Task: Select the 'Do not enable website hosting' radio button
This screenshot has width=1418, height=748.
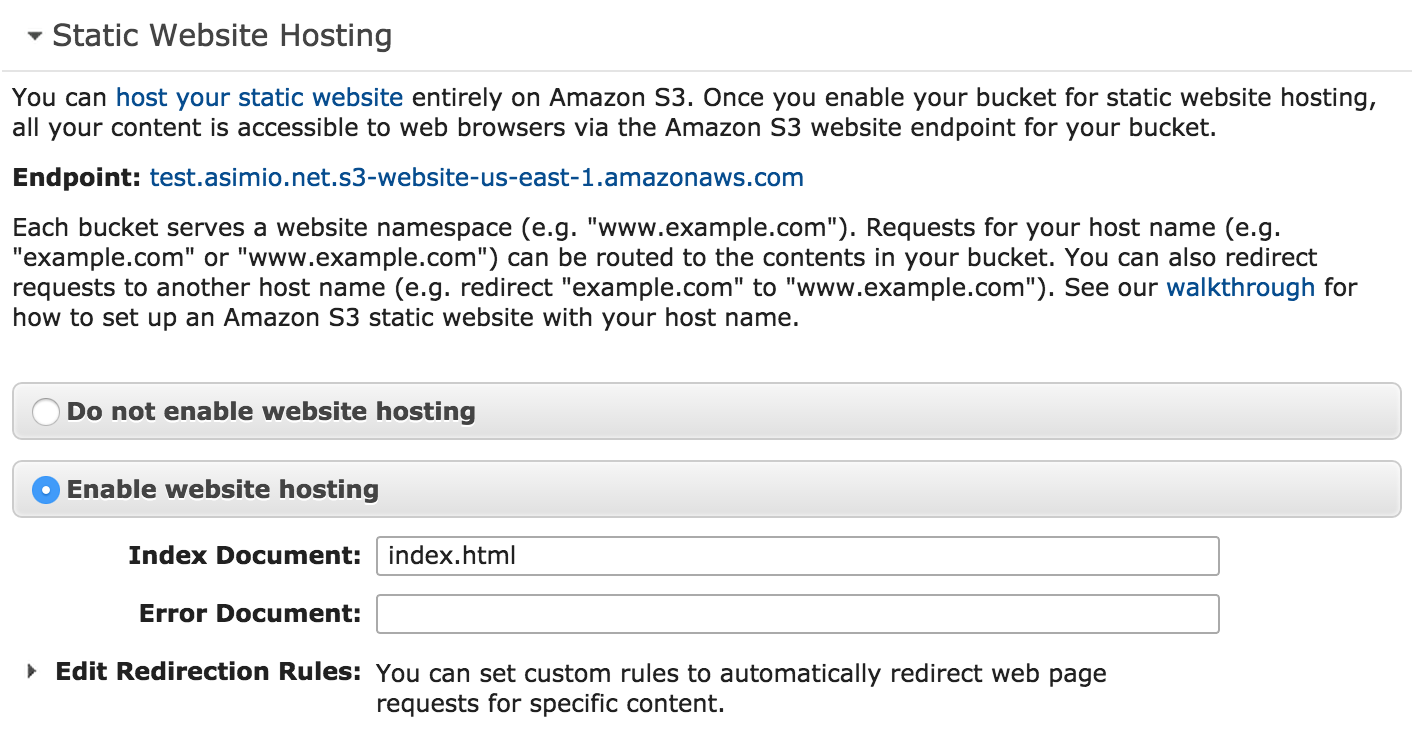Action: (46, 412)
